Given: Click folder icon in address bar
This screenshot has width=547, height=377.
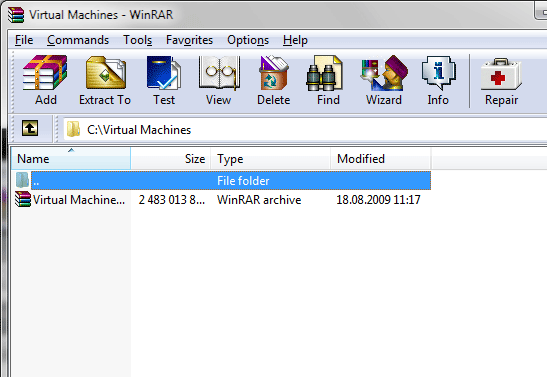Looking at the screenshot, I should (73, 129).
